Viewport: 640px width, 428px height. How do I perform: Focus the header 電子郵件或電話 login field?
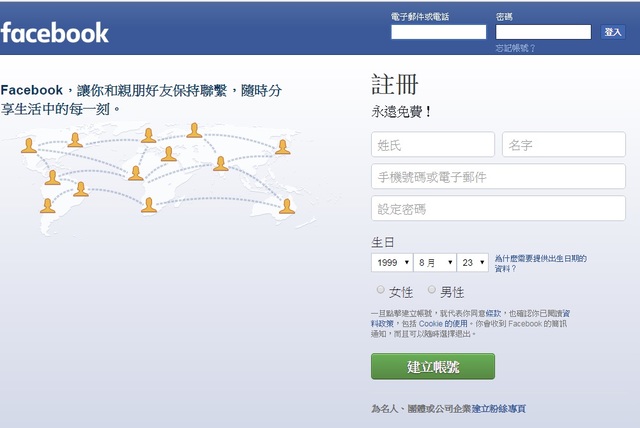click(438, 32)
